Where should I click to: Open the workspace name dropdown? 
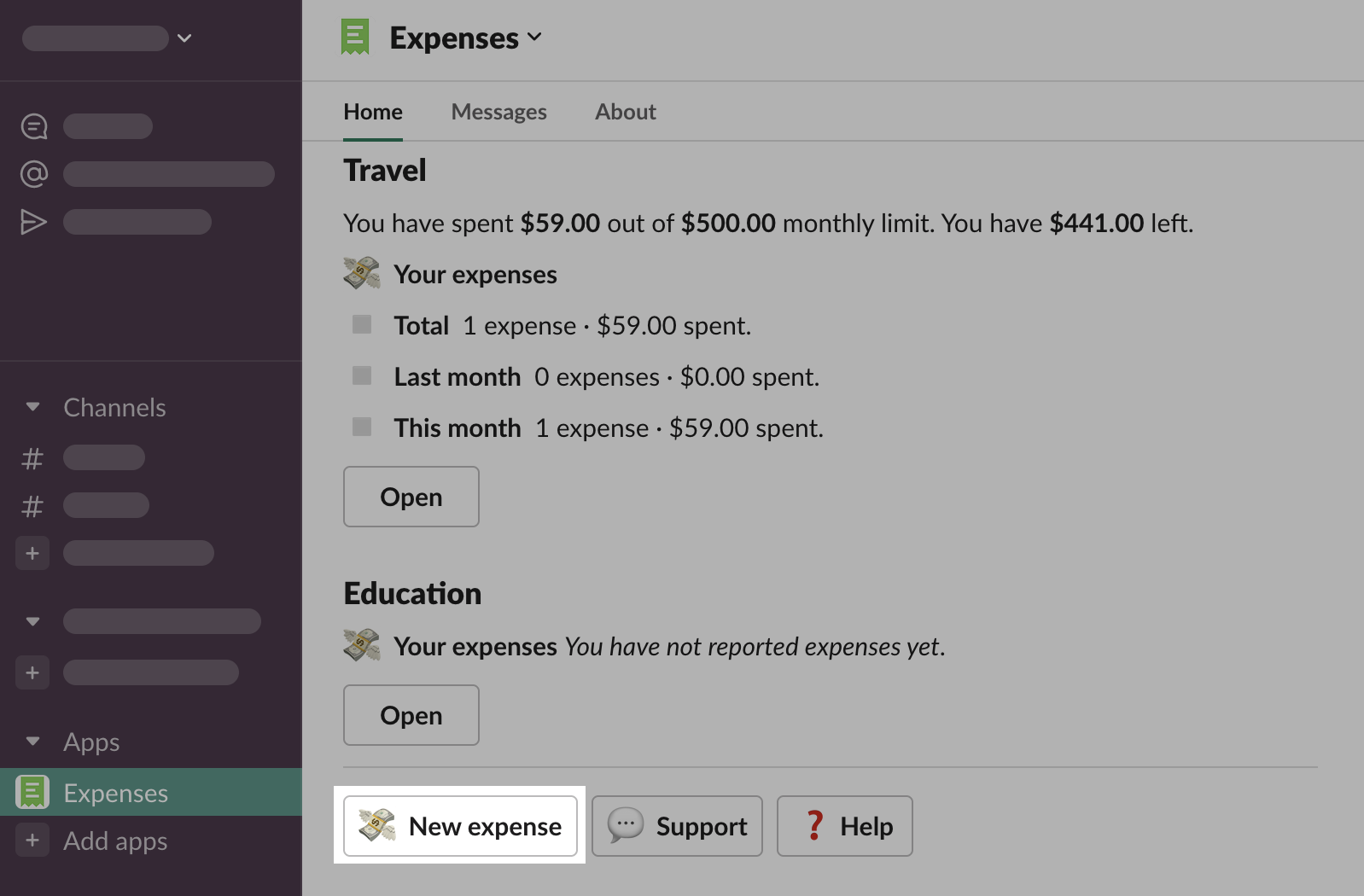pyautogui.click(x=184, y=38)
